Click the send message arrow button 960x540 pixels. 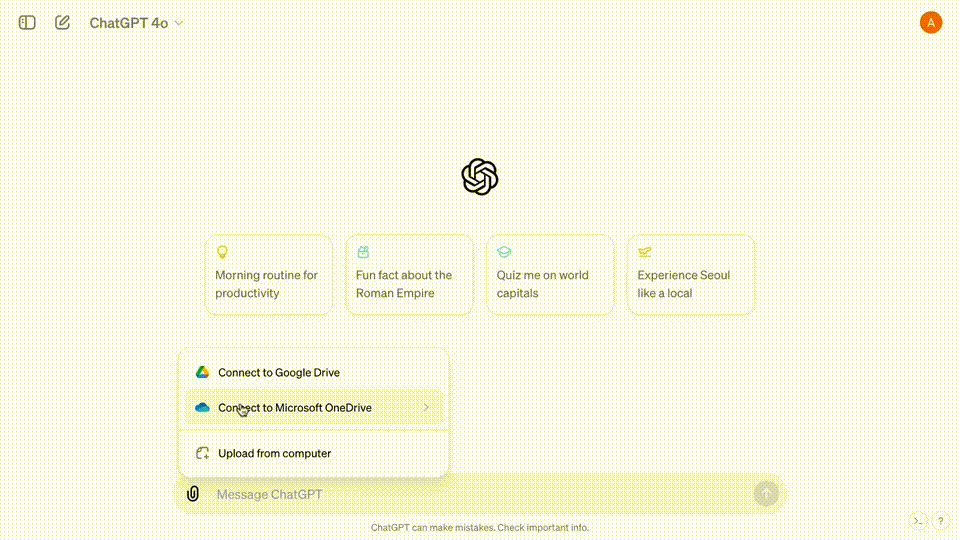(x=766, y=494)
